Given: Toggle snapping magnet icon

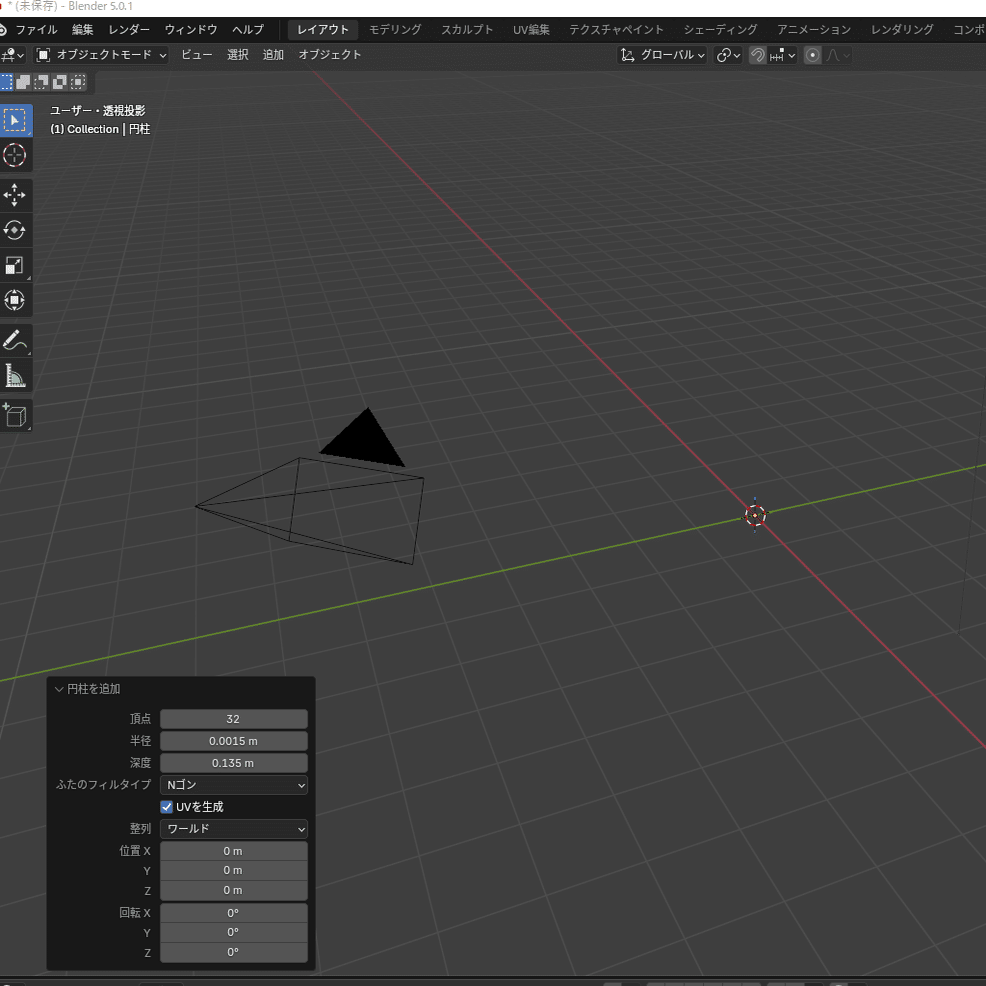Looking at the screenshot, I should coord(758,55).
